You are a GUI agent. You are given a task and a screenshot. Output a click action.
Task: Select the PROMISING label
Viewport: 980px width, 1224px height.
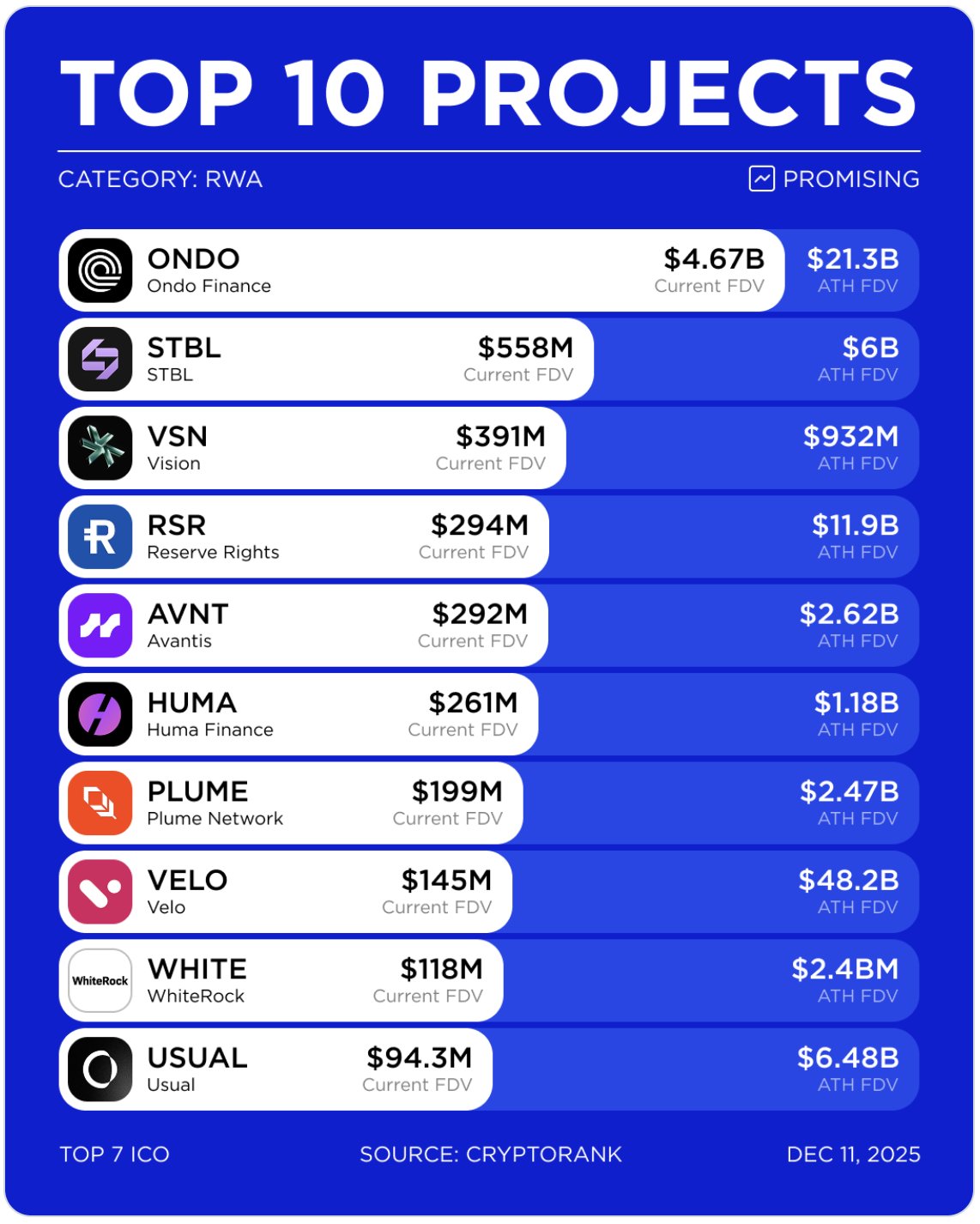850,179
